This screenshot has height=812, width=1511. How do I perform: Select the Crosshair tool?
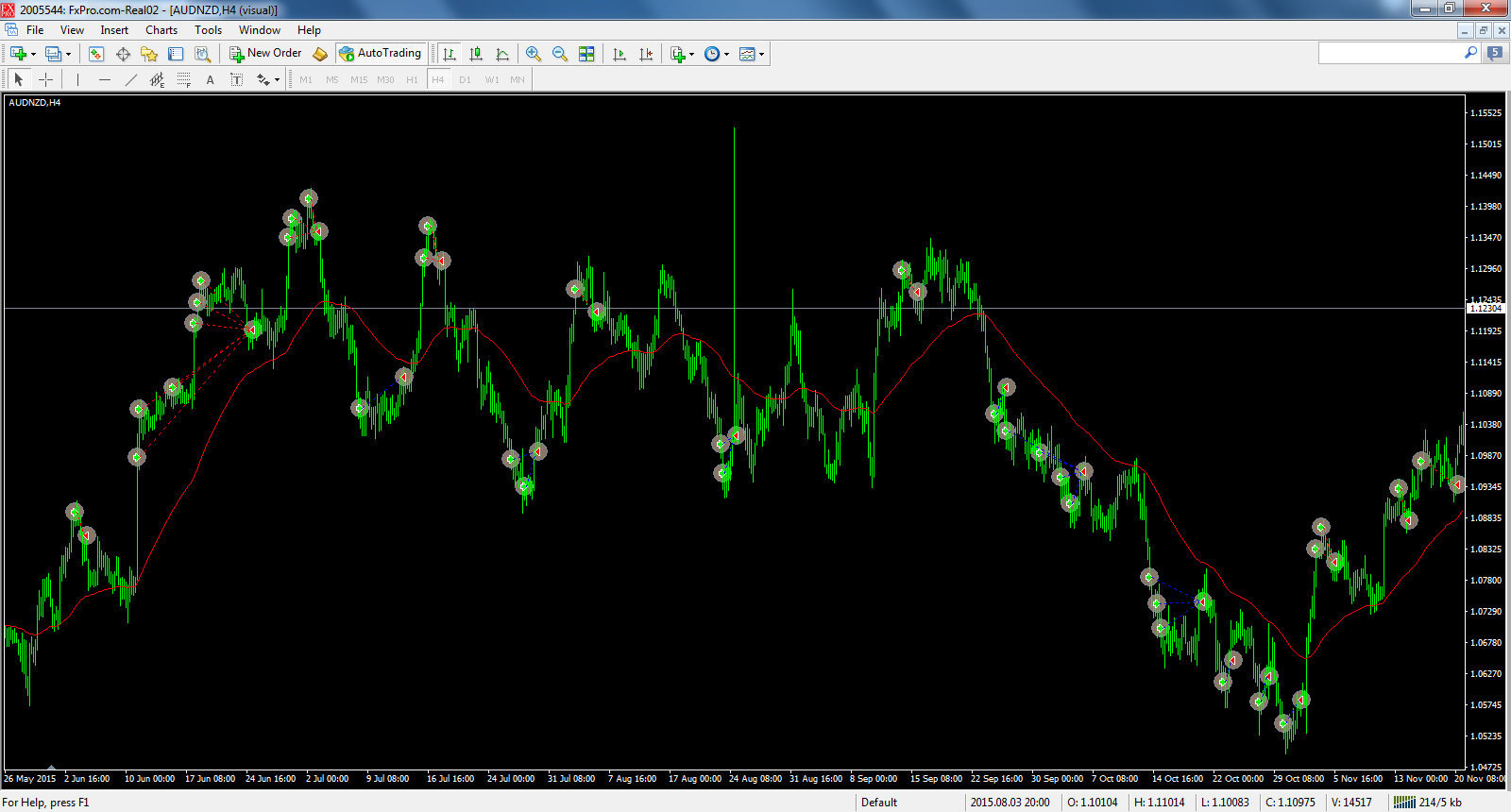[x=45, y=79]
